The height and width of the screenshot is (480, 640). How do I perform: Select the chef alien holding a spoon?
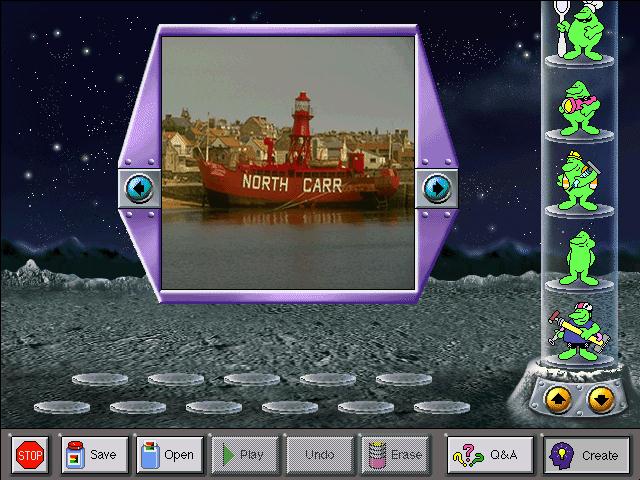[579, 31]
